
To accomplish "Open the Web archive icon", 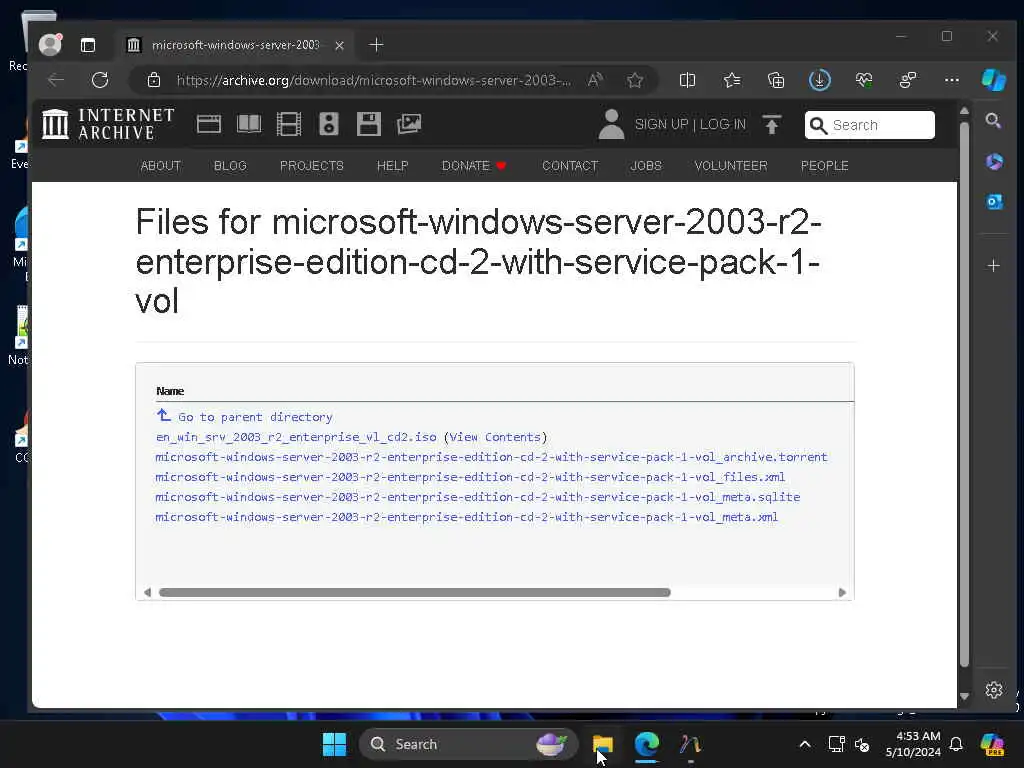I will pos(209,124).
